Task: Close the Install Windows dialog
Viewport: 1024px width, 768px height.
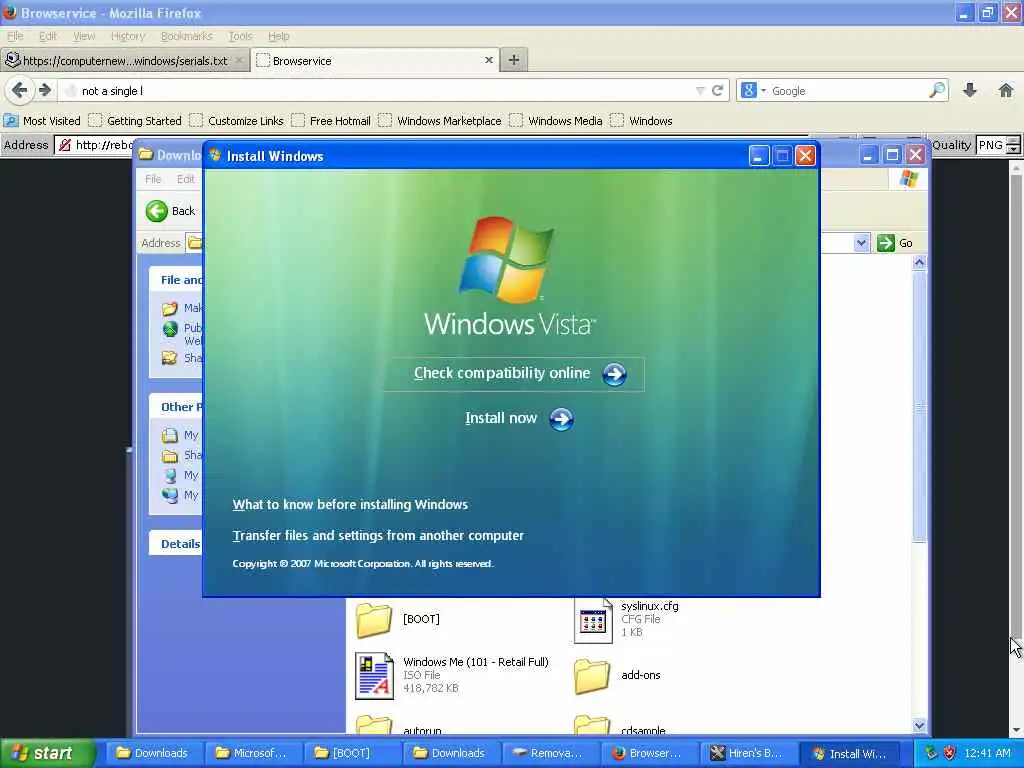Action: (805, 155)
